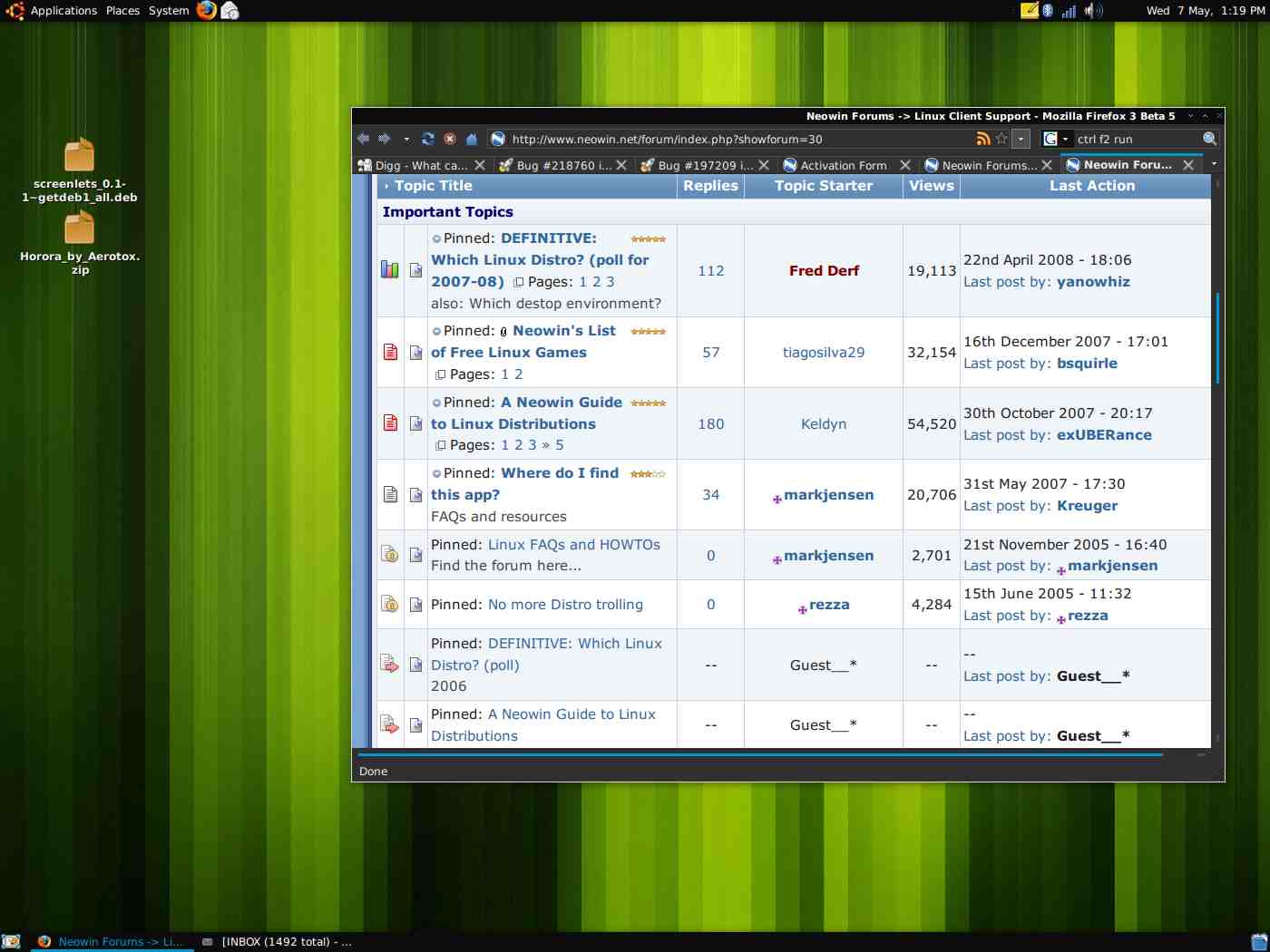Image resolution: width=1270 pixels, height=952 pixels.
Task: Open the Applications menu
Action: (x=63, y=10)
